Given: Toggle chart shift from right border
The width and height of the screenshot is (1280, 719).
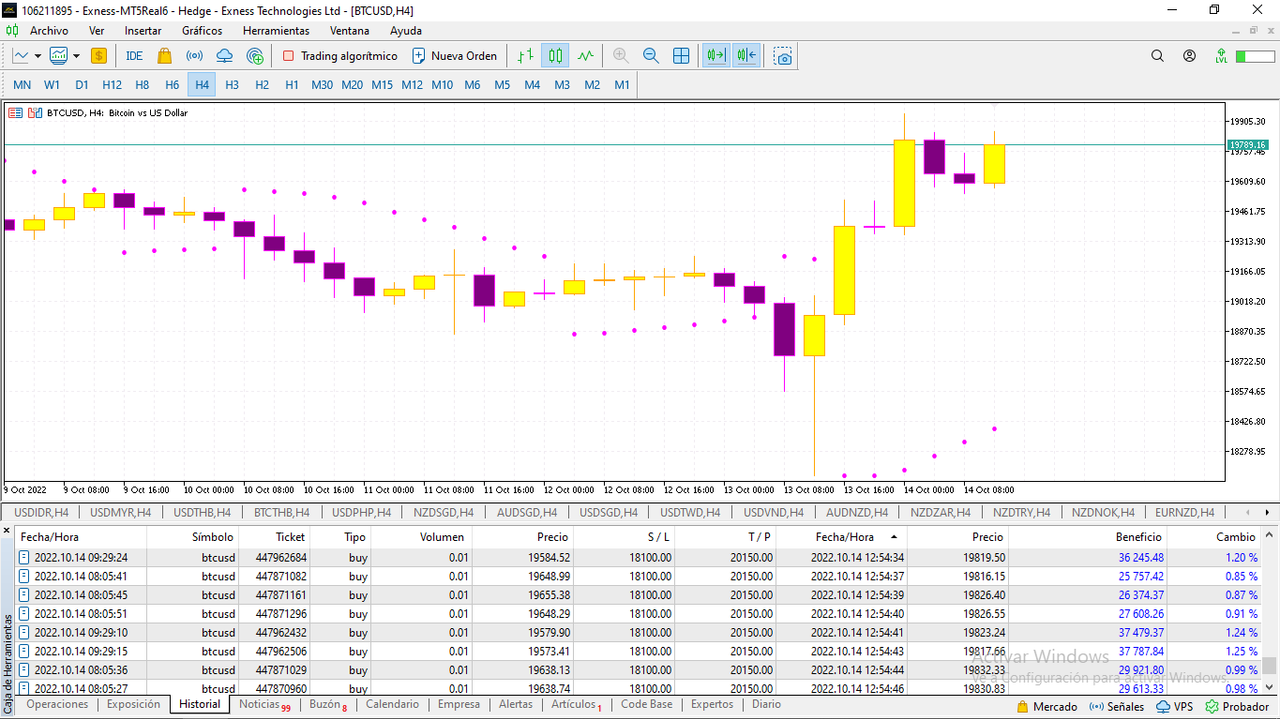Looking at the screenshot, I should (746, 56).
